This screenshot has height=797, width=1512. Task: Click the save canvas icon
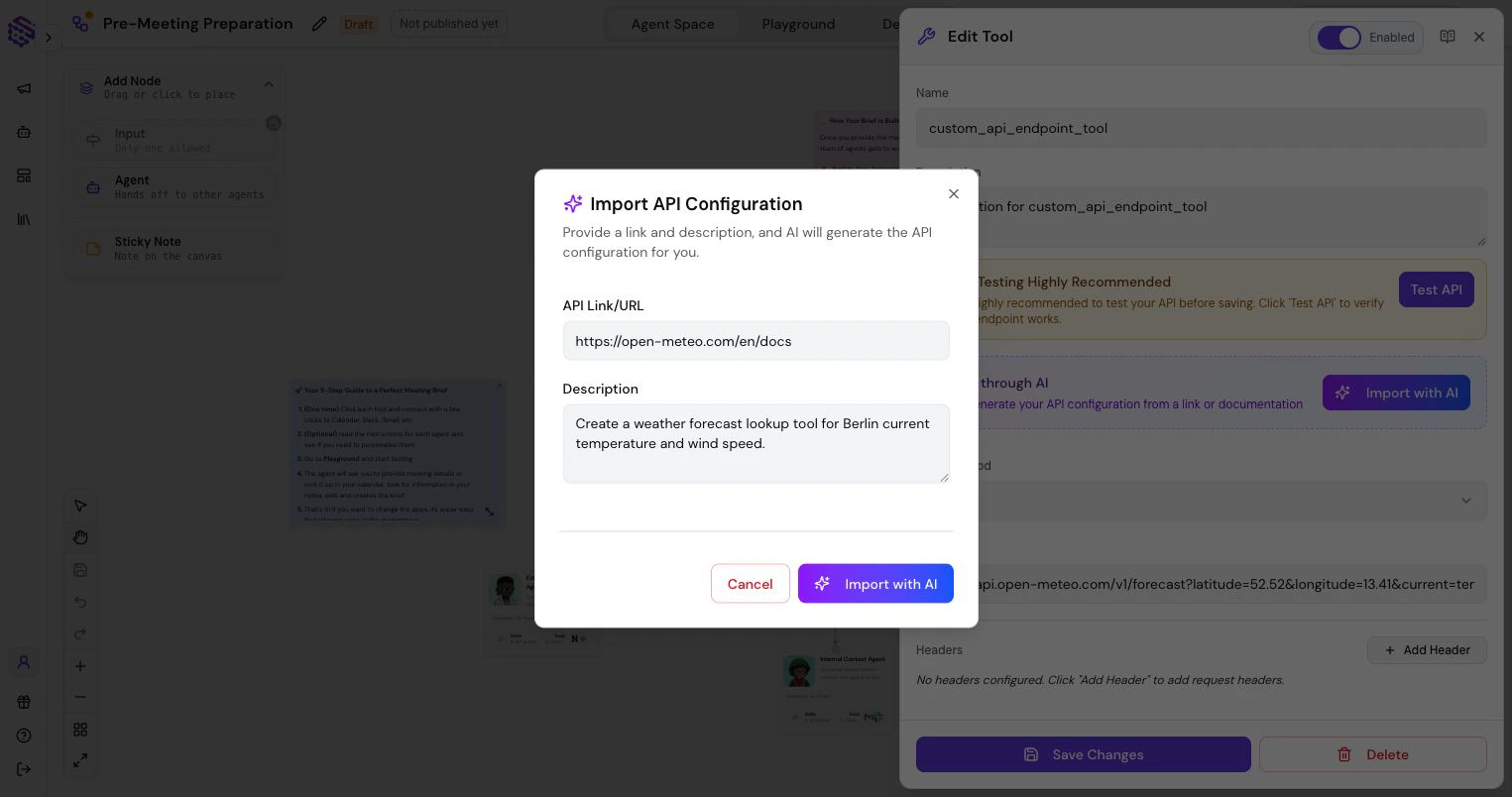(x=80, y=570)
